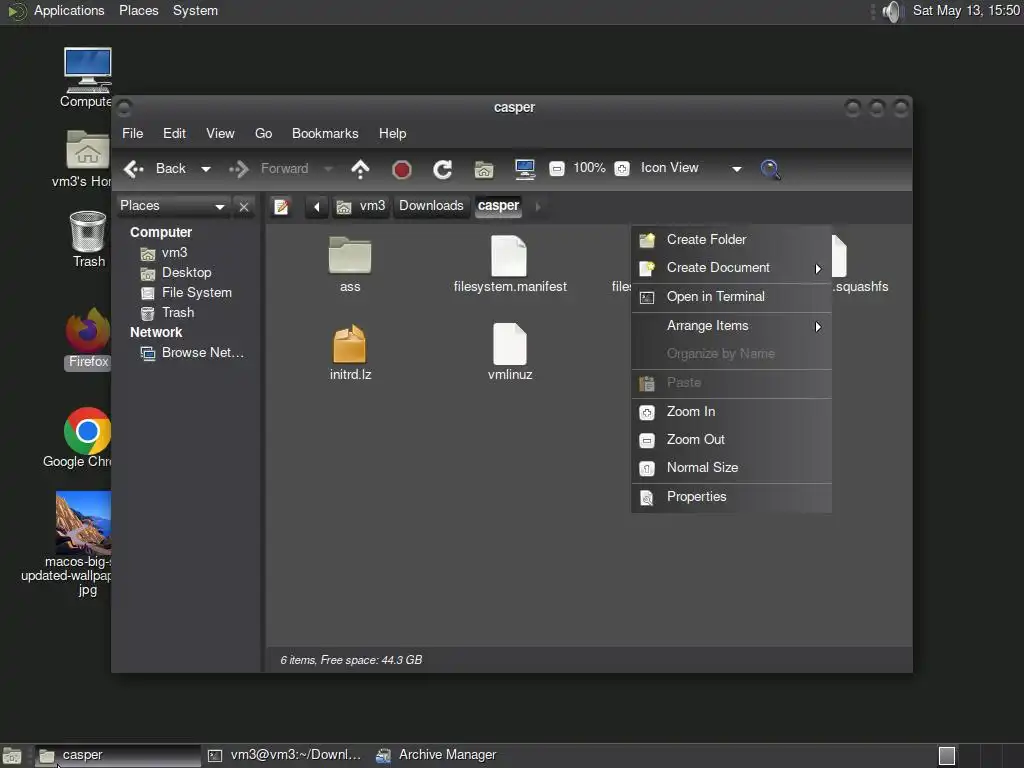Viewport: 1024px width, 768px height.
Task: Choose Zoom Out from context menu
Action: point(731,440)
